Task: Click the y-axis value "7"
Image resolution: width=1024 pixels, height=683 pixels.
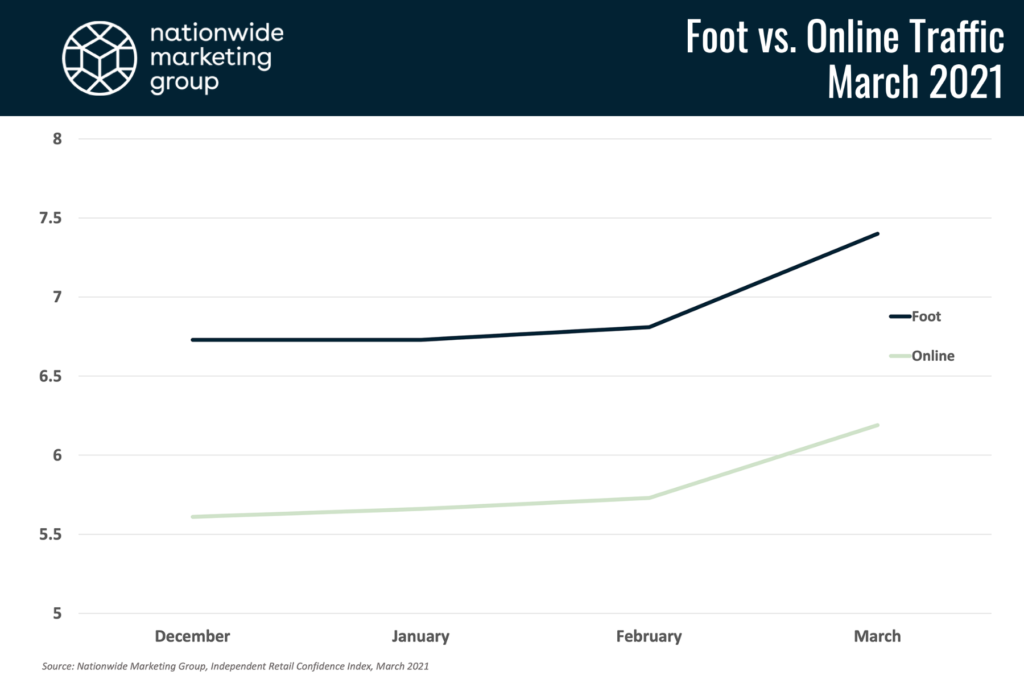Action: click(57, 297)
